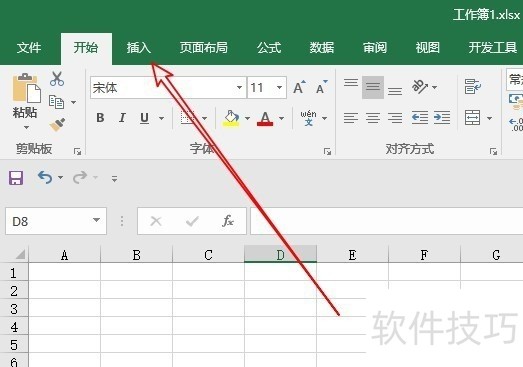Click the Wrap Text icon
This screenshot has height=367, width=523.
tap(473, 86)
